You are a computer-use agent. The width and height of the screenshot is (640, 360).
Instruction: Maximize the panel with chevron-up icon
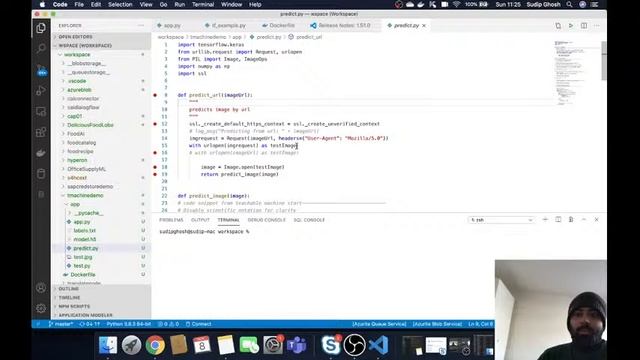pos(584,220)
